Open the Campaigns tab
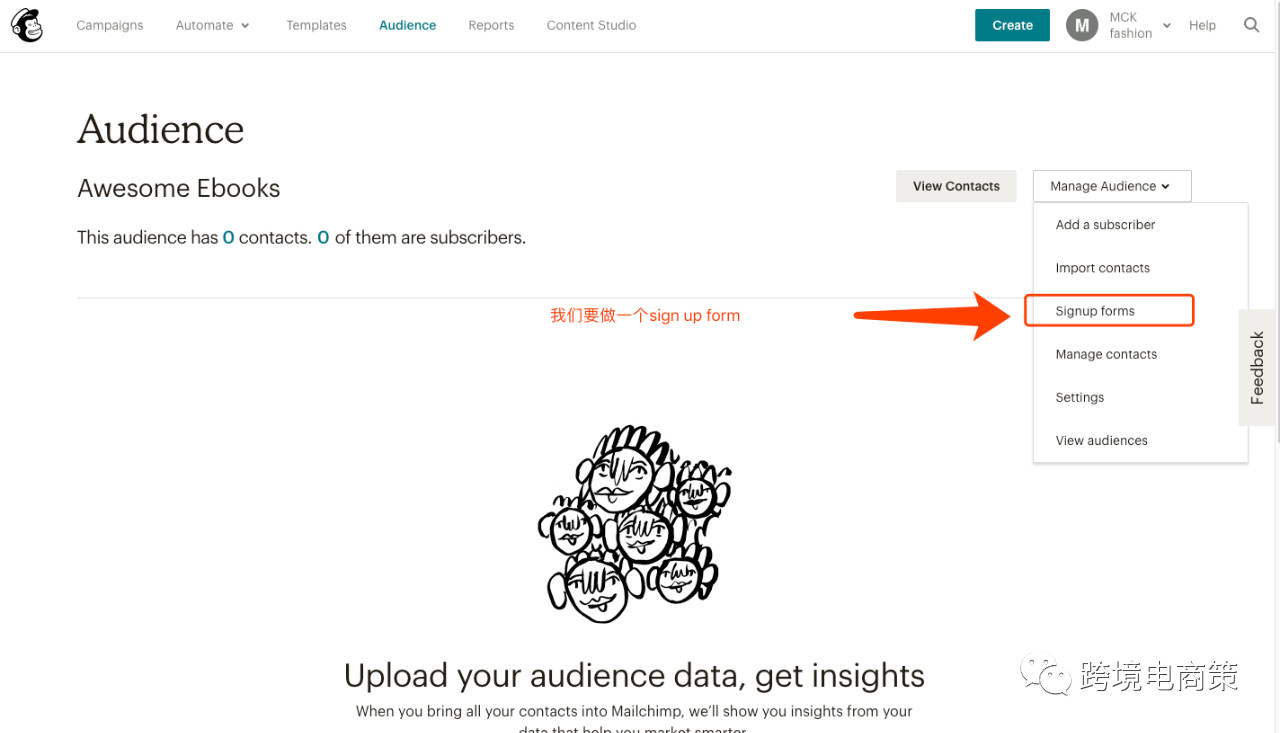This screenshot has height=733, width=1280. pyautogui.click(x=110, y=25)
